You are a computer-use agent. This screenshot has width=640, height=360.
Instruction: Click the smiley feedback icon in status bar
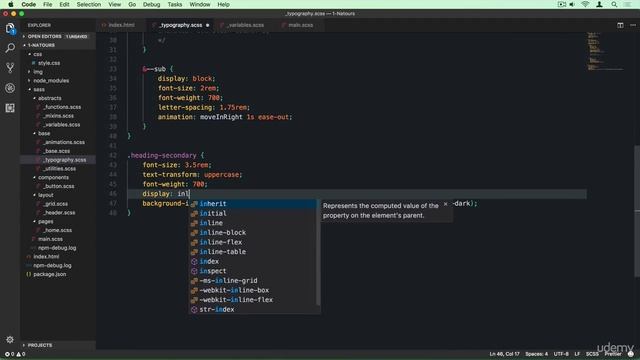(x=631, y=354)
